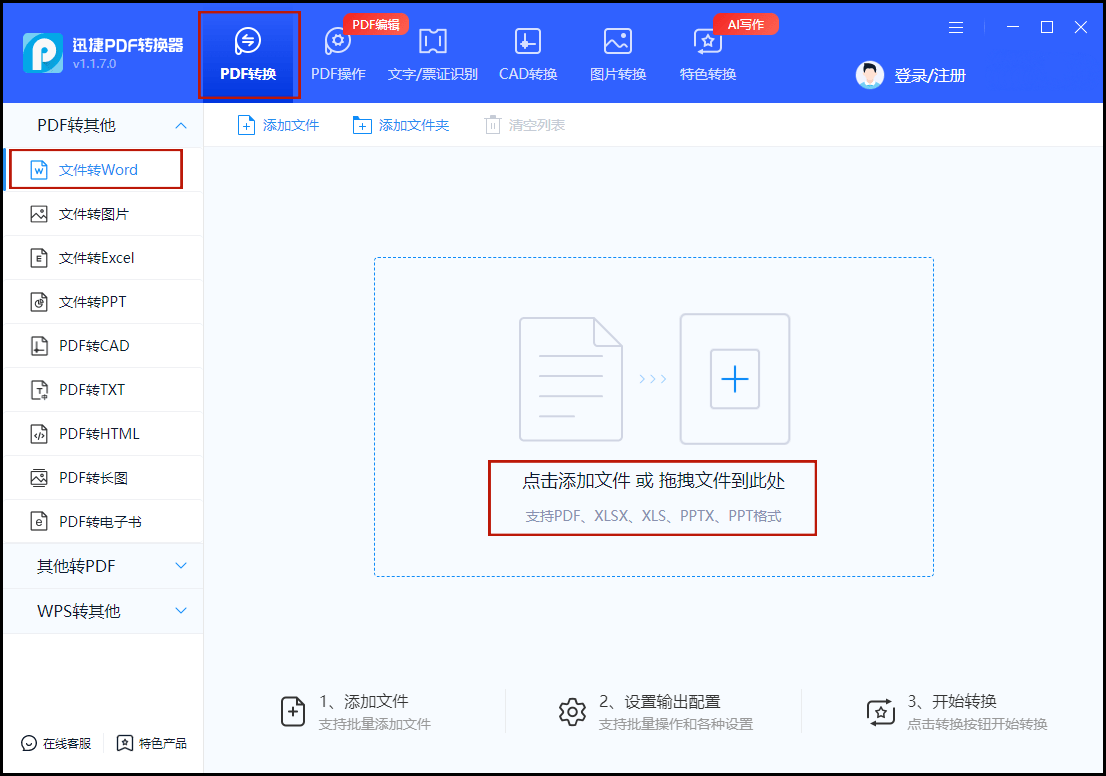Select PDF转TXT in sidebar

[x=103, y=389]
